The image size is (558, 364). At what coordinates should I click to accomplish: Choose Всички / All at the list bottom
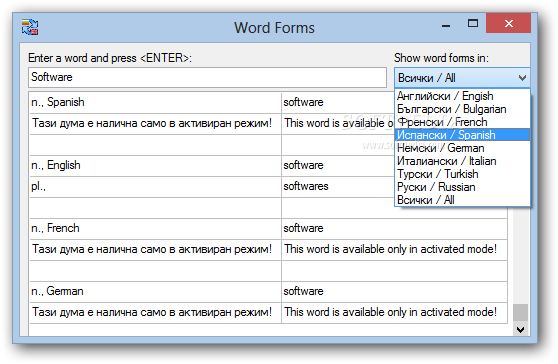pyautogui.click(x=462, y=200)
